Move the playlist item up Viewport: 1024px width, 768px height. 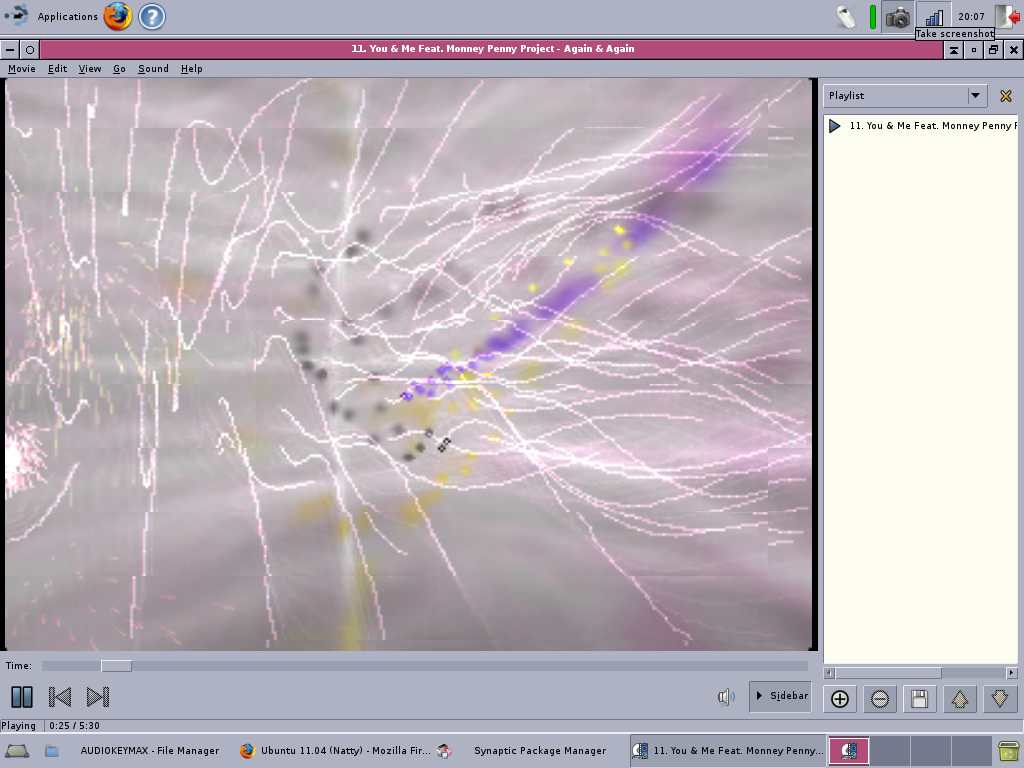pos(959,699)
